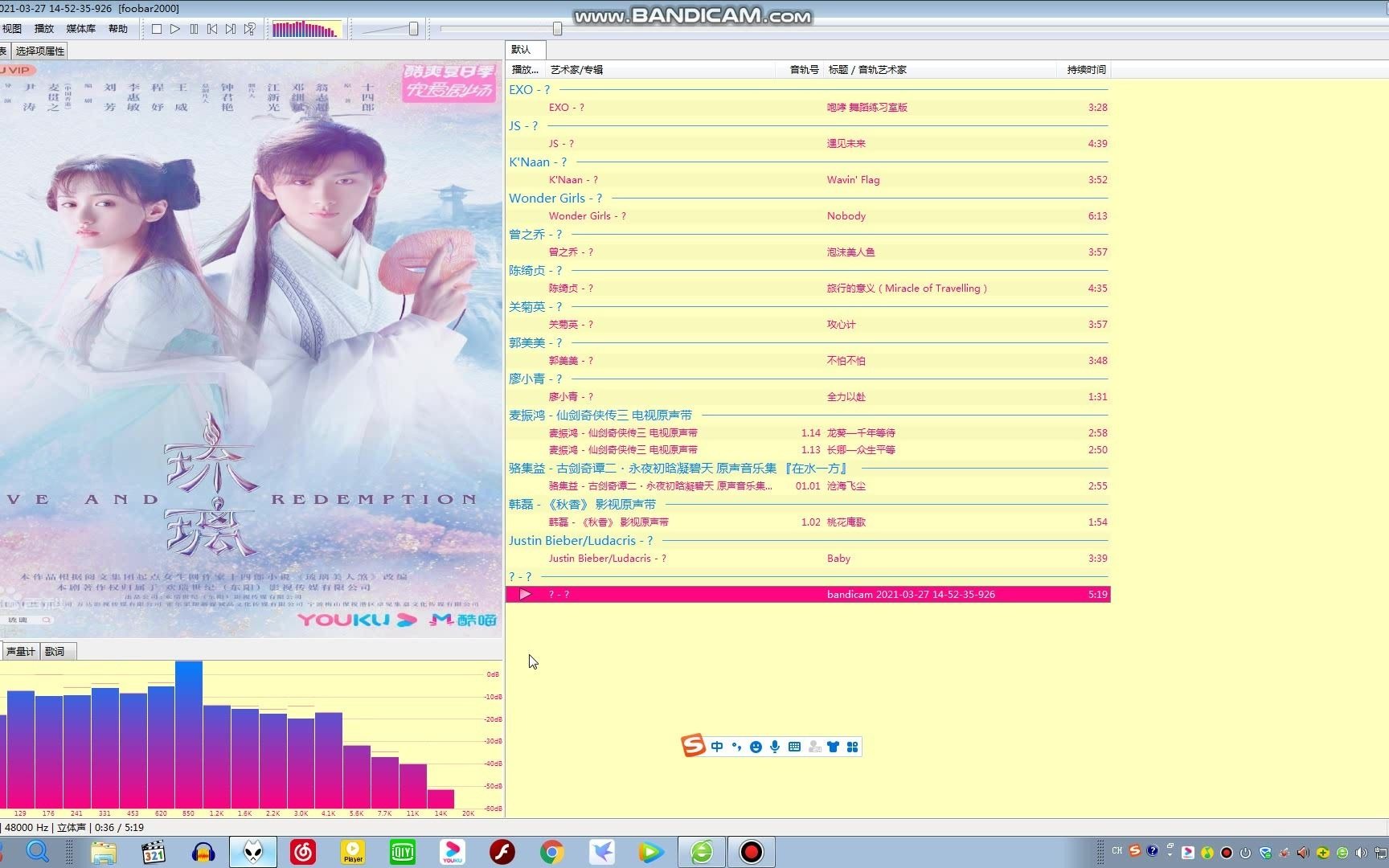This screenshot has height=868, width=1389.
Task: Open the 媒体库 menu
Action: tap(80, 29)
